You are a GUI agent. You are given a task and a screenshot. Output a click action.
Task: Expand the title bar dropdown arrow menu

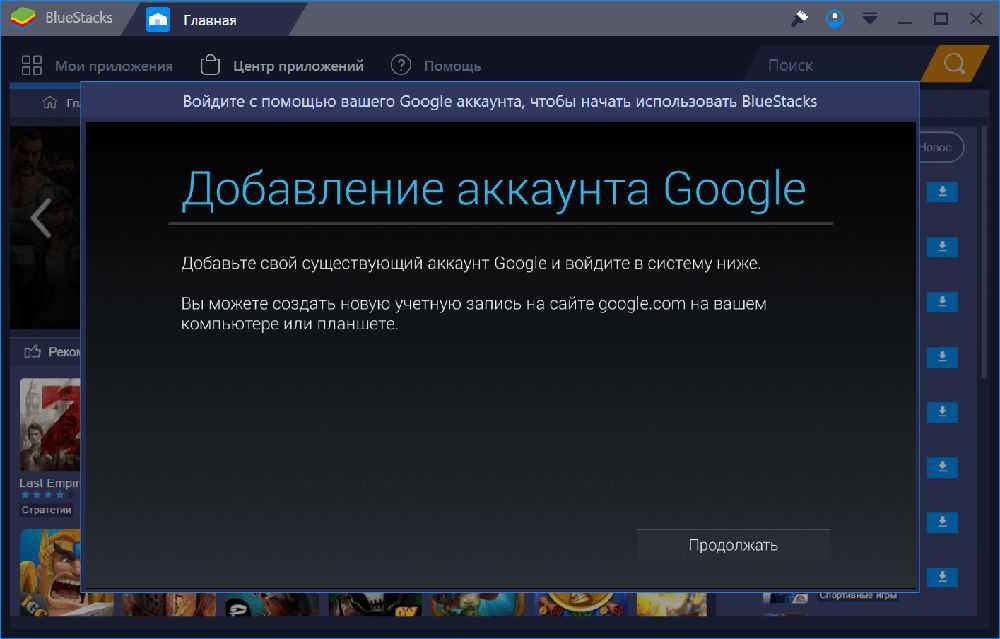click(x=870, y=19)
